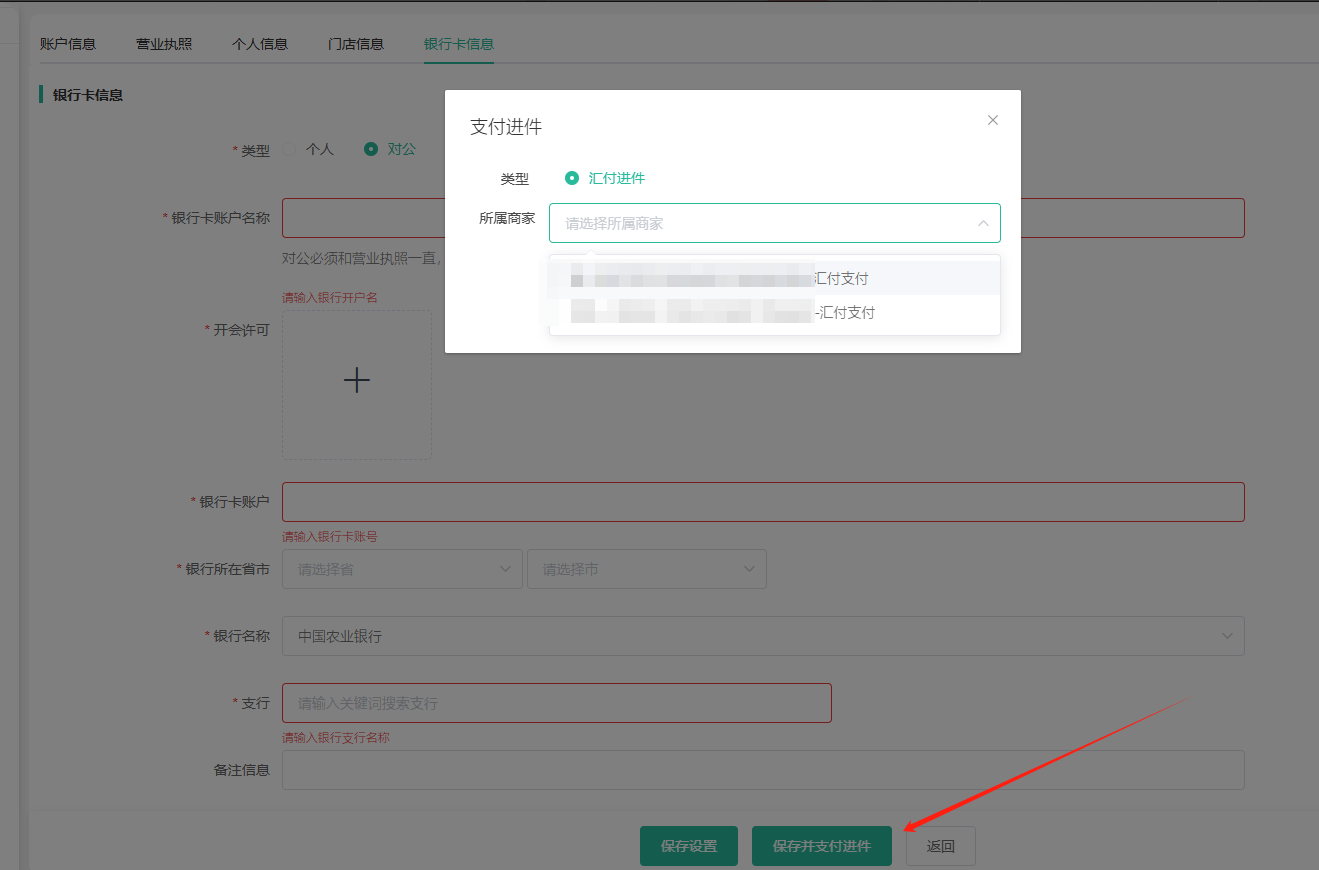Close the 支付进件 dialog
The image size is (1319, 870).
coord(992,120)
